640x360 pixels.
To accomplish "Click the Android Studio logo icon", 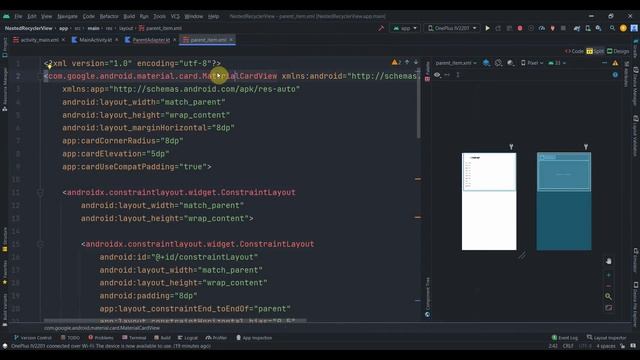I will click(x=6, y=16).
